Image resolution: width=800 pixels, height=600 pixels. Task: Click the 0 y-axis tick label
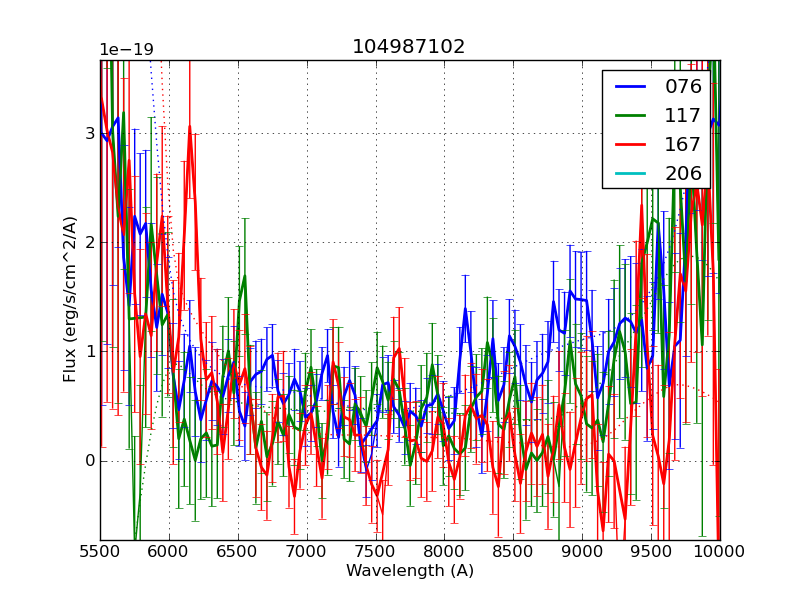pos(90,461)
